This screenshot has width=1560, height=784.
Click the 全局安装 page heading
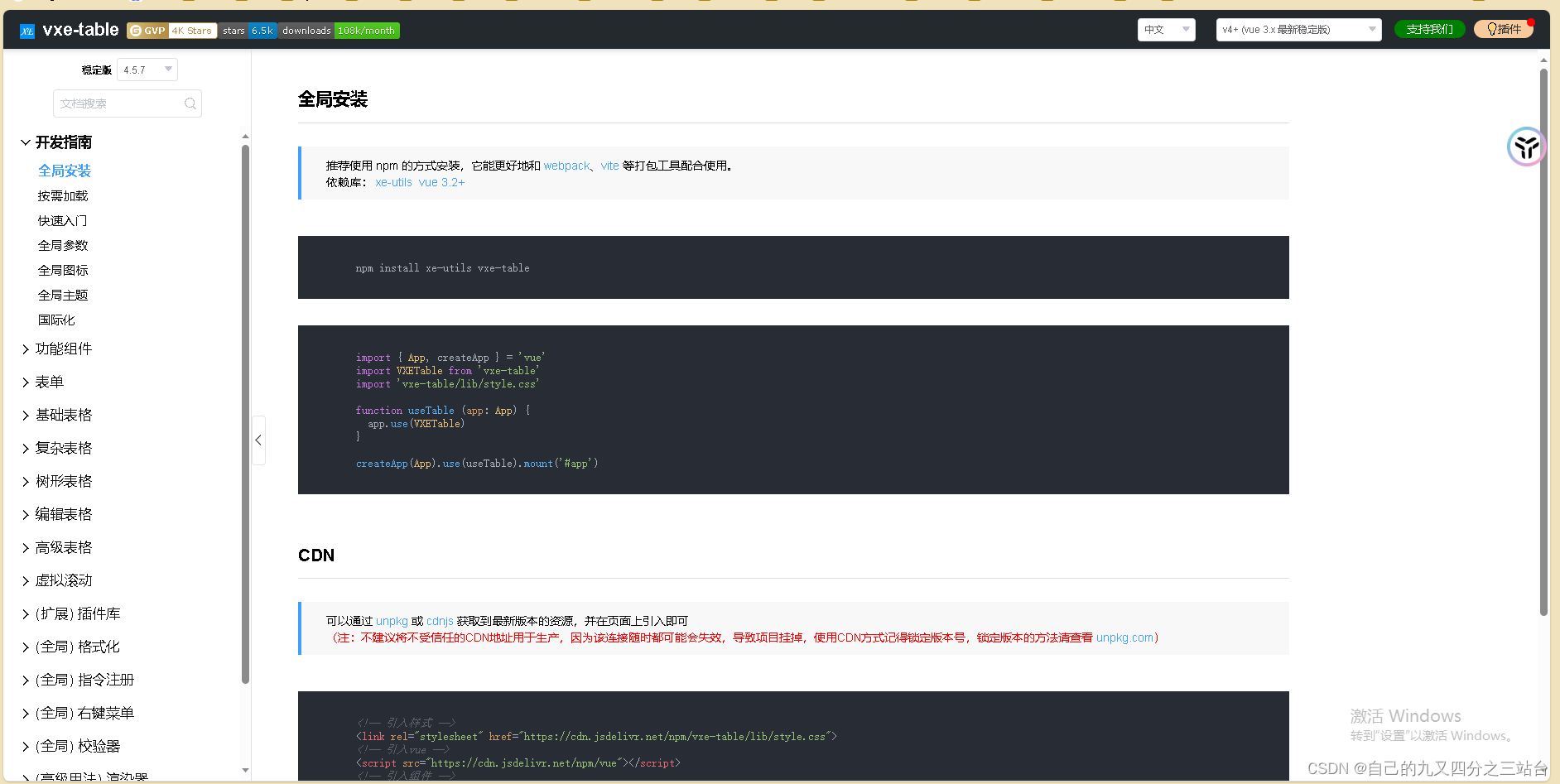(333, 99)
